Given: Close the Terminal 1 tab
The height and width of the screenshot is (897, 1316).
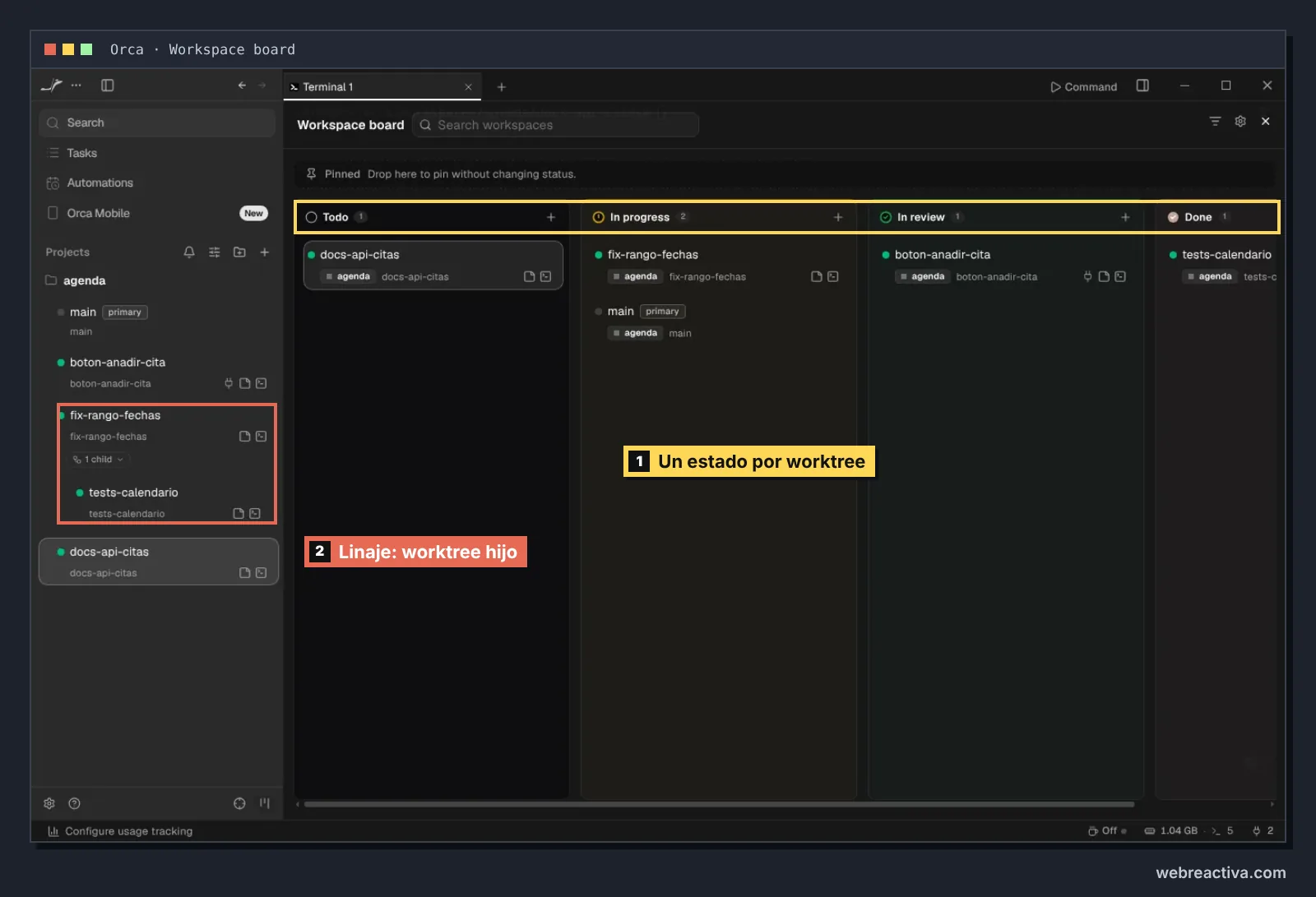Looking at the screenshot, I should pos(469,87).
